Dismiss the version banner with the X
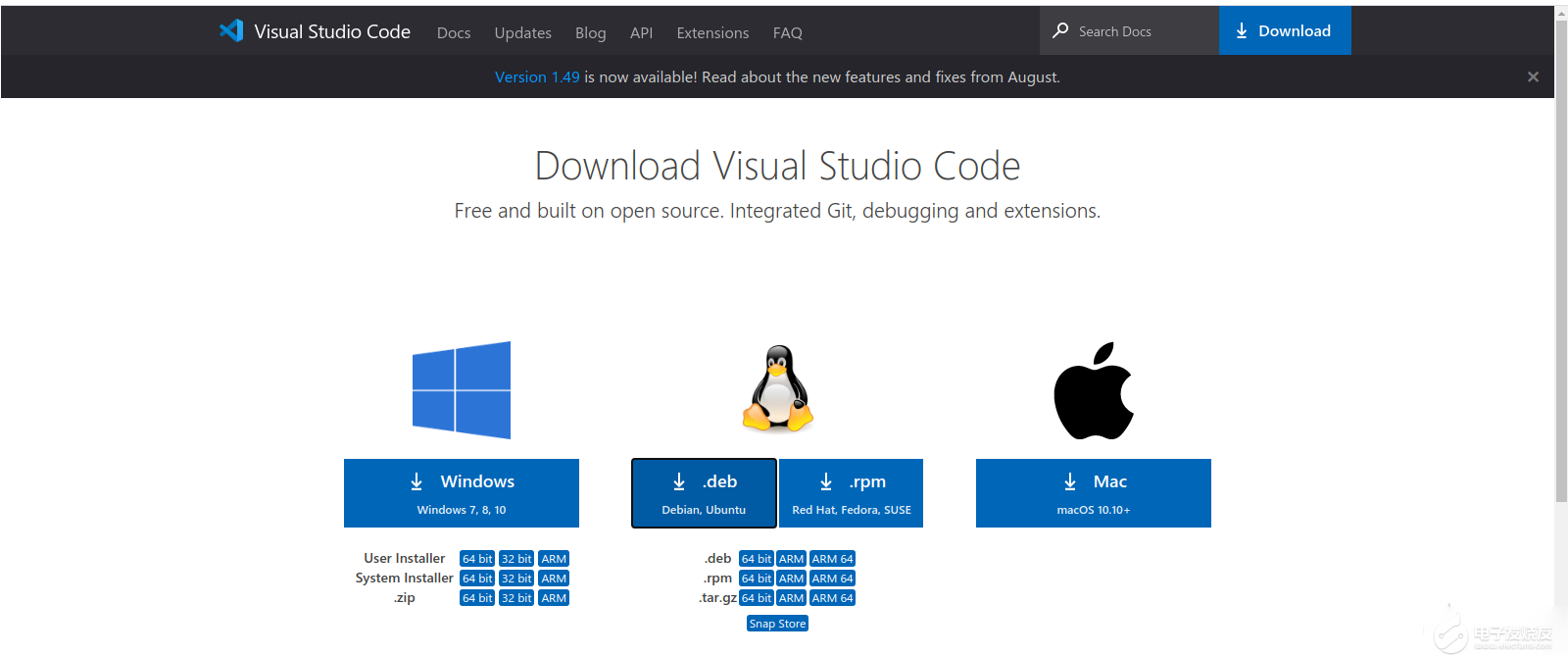The width and height of the screenshot is (1568, 655). tap(1533, 76)
